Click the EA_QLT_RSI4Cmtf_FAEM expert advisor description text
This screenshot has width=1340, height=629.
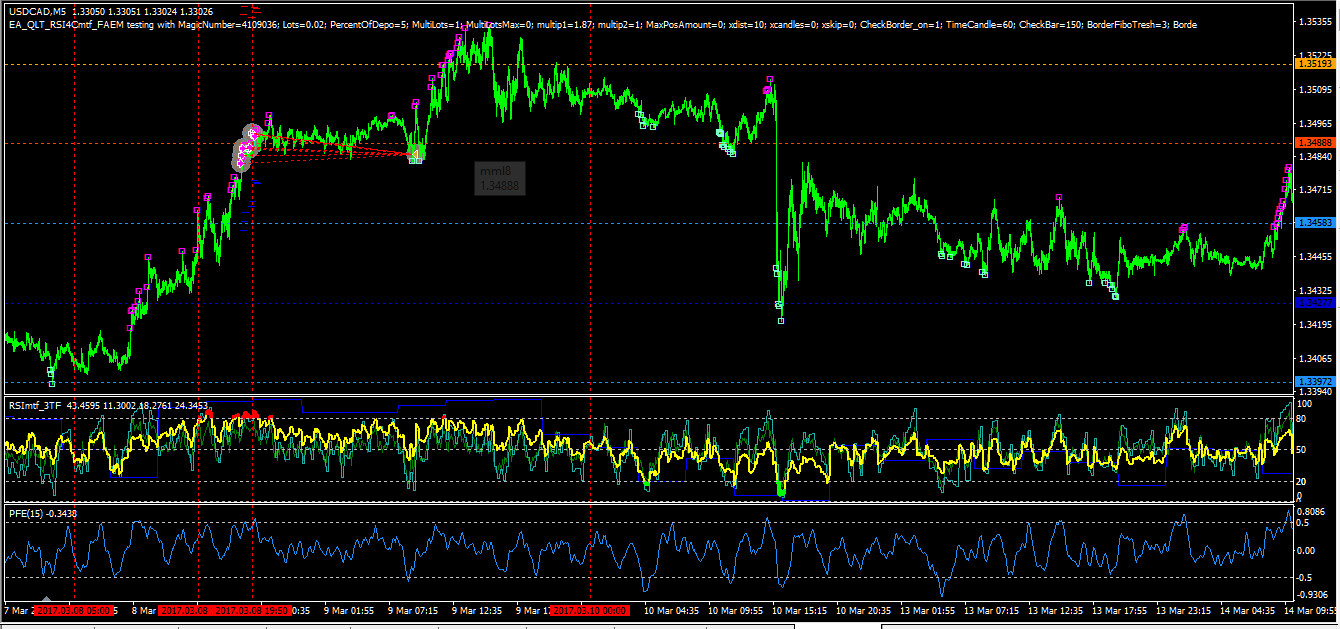tap(602, 24)
